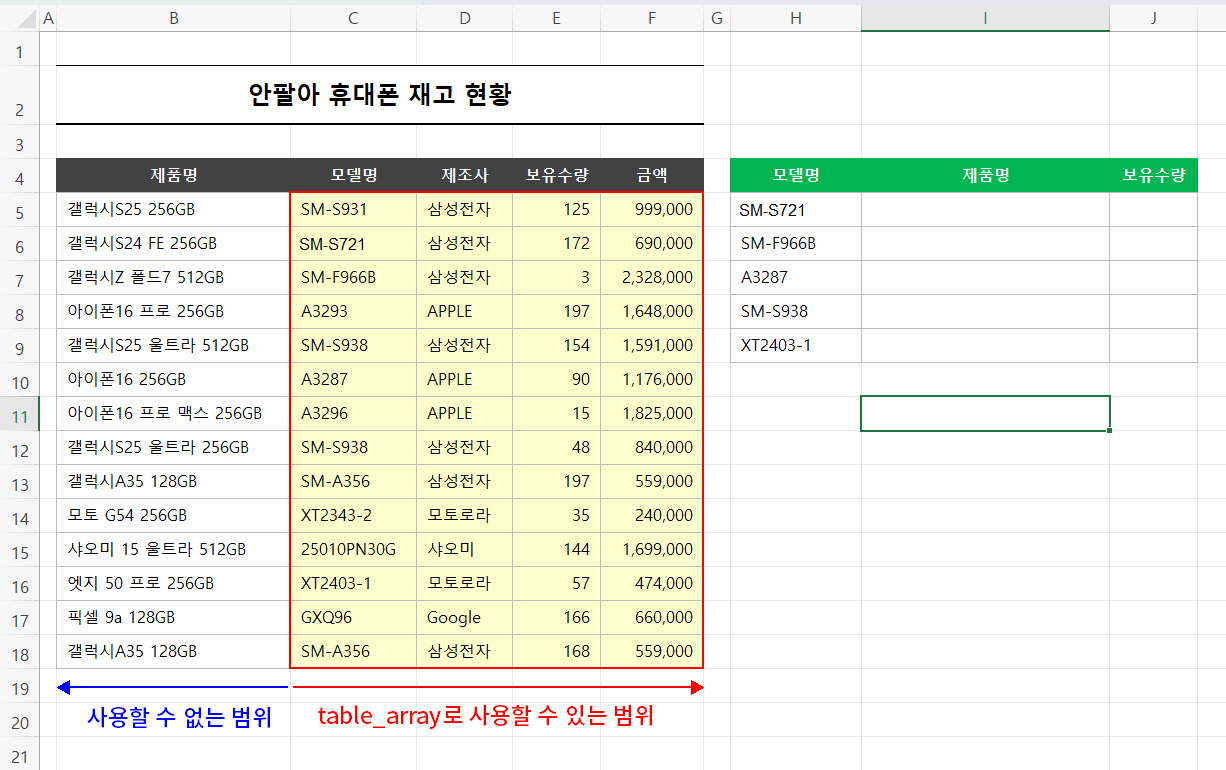The width and height of the screenshot is (1226, 770).
Task: Select quantity cell 154
Action: coord(557,346)
